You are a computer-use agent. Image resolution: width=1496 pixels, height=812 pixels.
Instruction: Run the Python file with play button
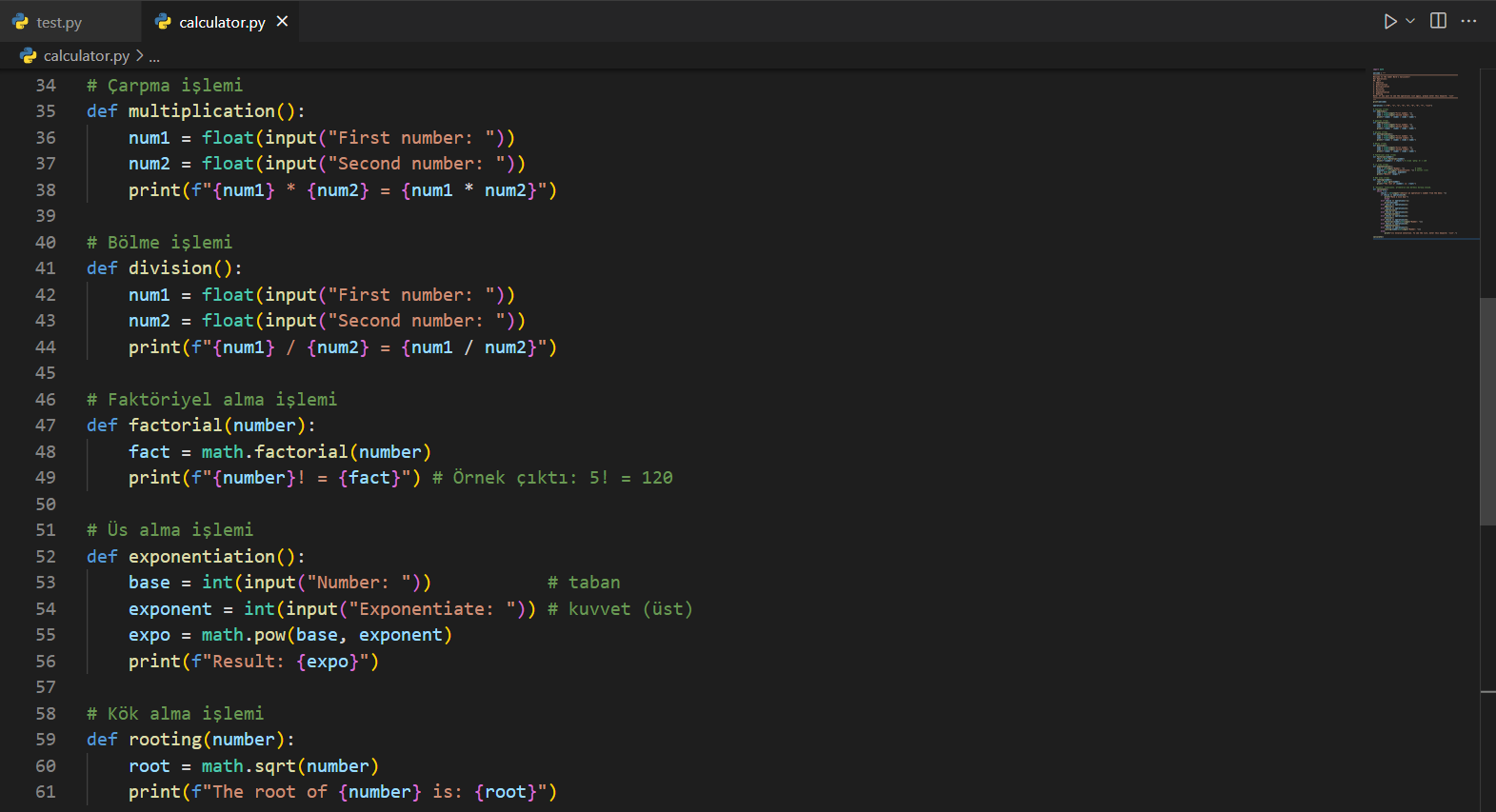click(x=1389, y=21)
